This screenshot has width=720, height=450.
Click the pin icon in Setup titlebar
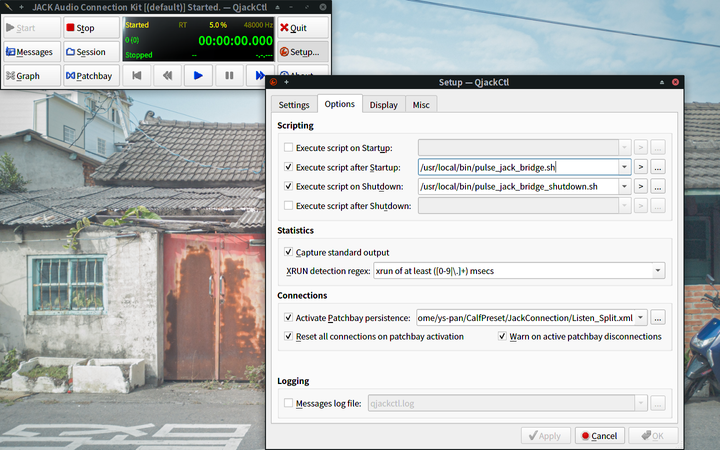[286, 82]
